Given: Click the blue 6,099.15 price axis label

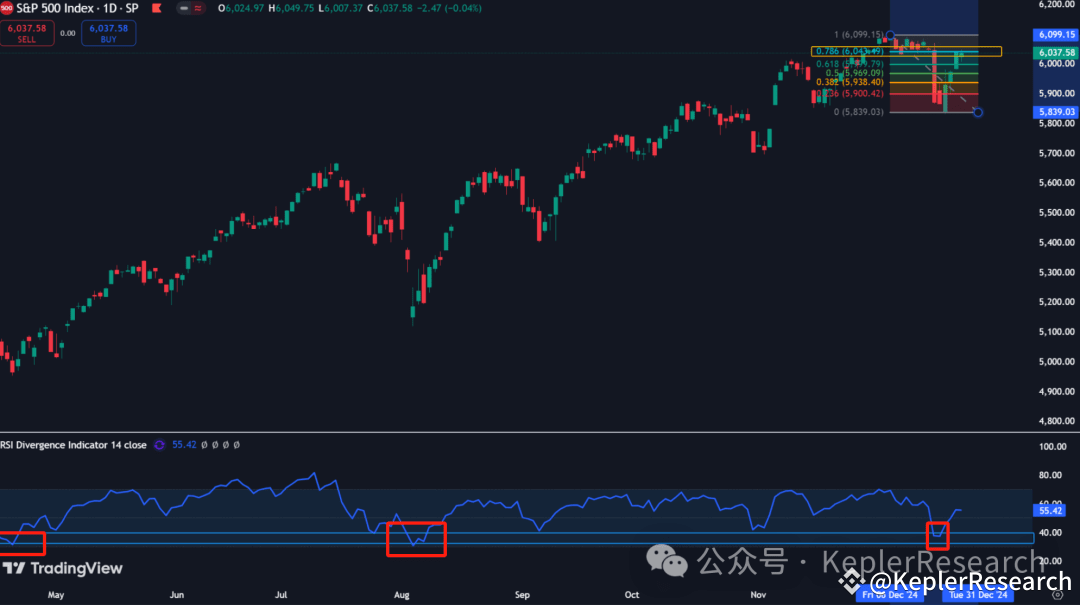Looking at the screenshot, I should (1056, 34).
